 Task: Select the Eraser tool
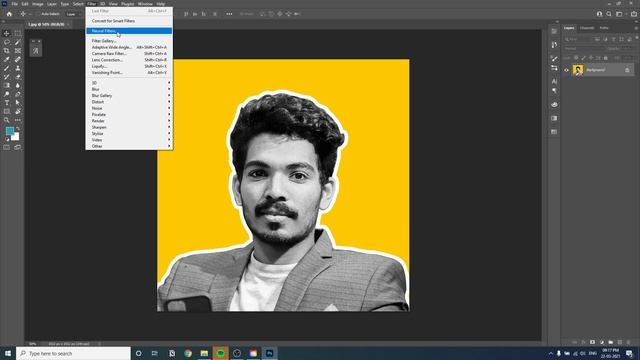coord(18,77)
